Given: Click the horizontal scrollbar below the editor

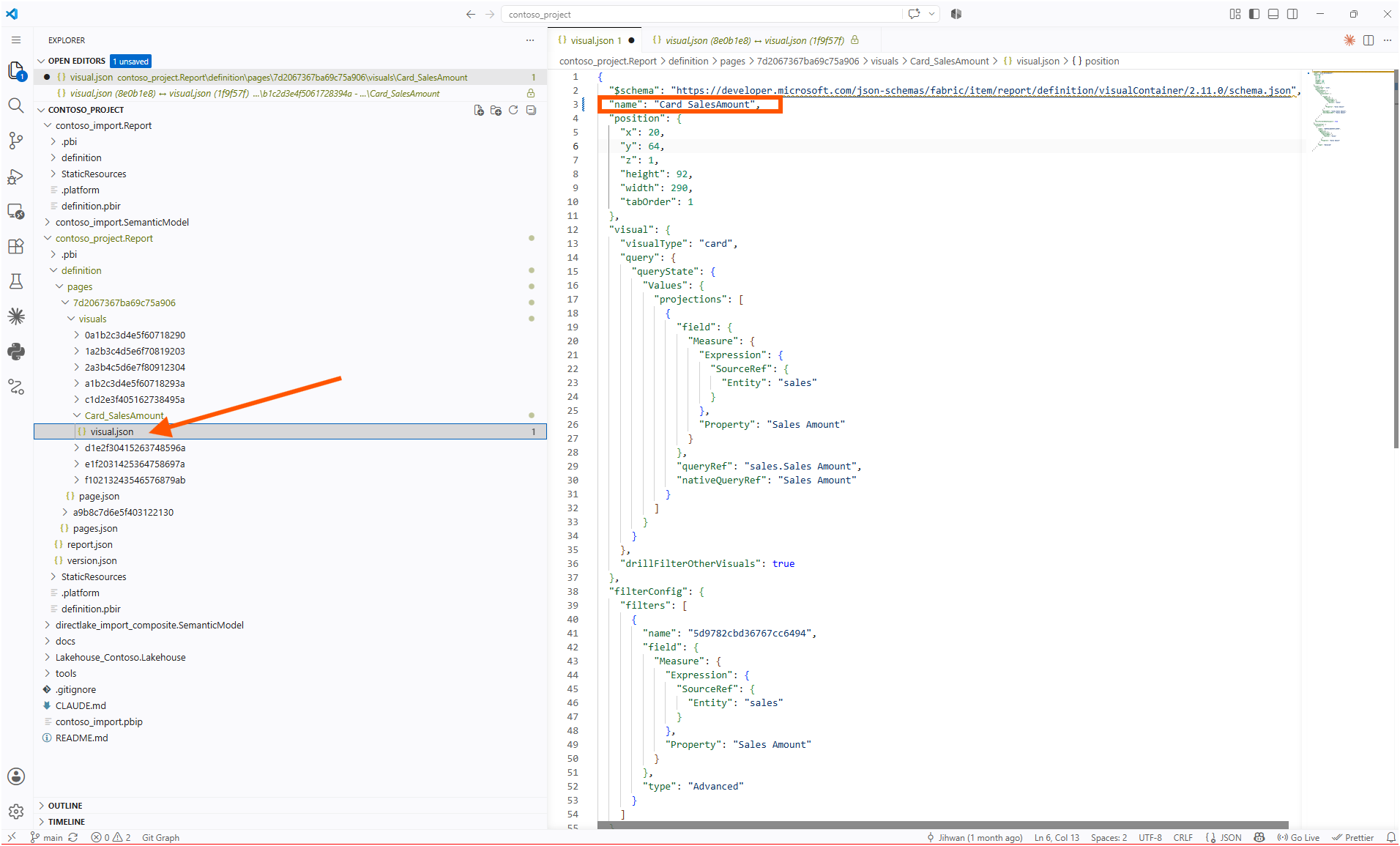Looking at the screenshot, I should (x=943, y=825).
